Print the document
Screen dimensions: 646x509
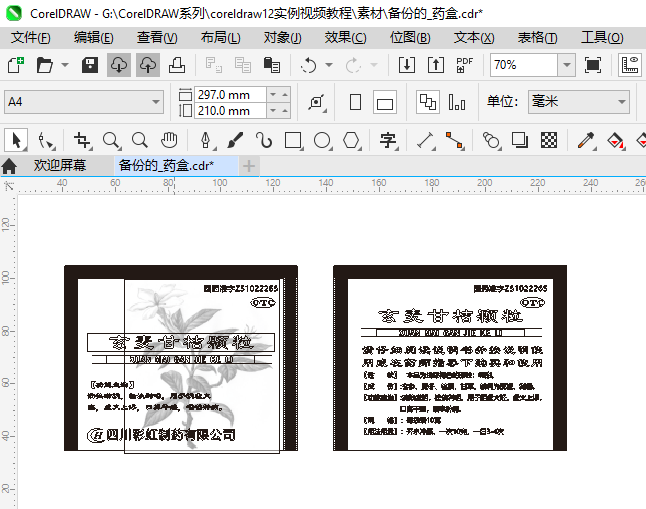pyautogui.click(x=177, y=65)
